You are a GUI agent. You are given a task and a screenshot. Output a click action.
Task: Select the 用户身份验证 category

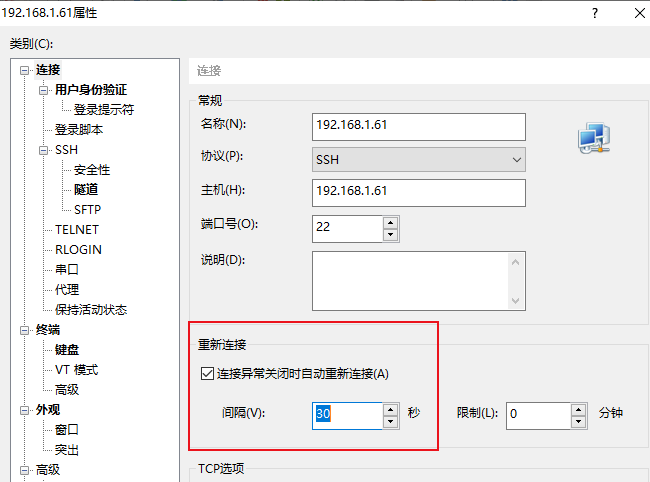[91, 90]
